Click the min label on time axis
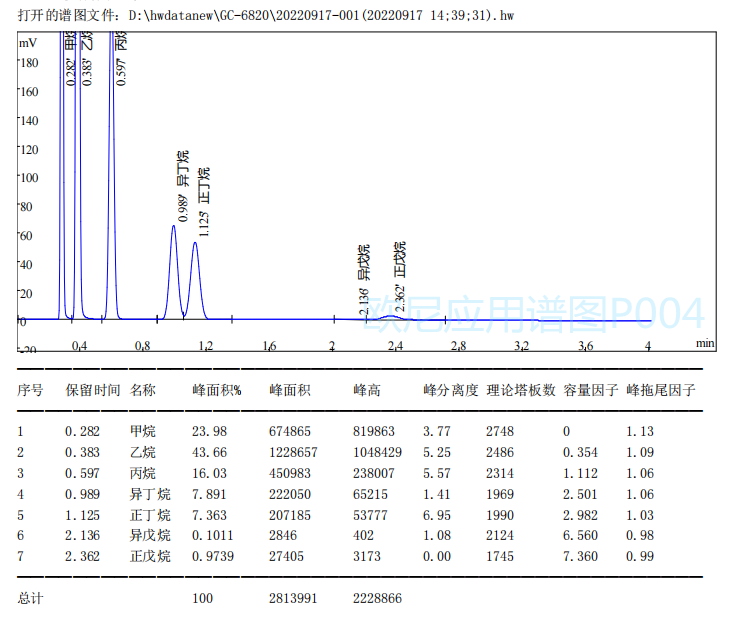Image resolution: width=740 pixels, height=619 pixels. point(706,342)
